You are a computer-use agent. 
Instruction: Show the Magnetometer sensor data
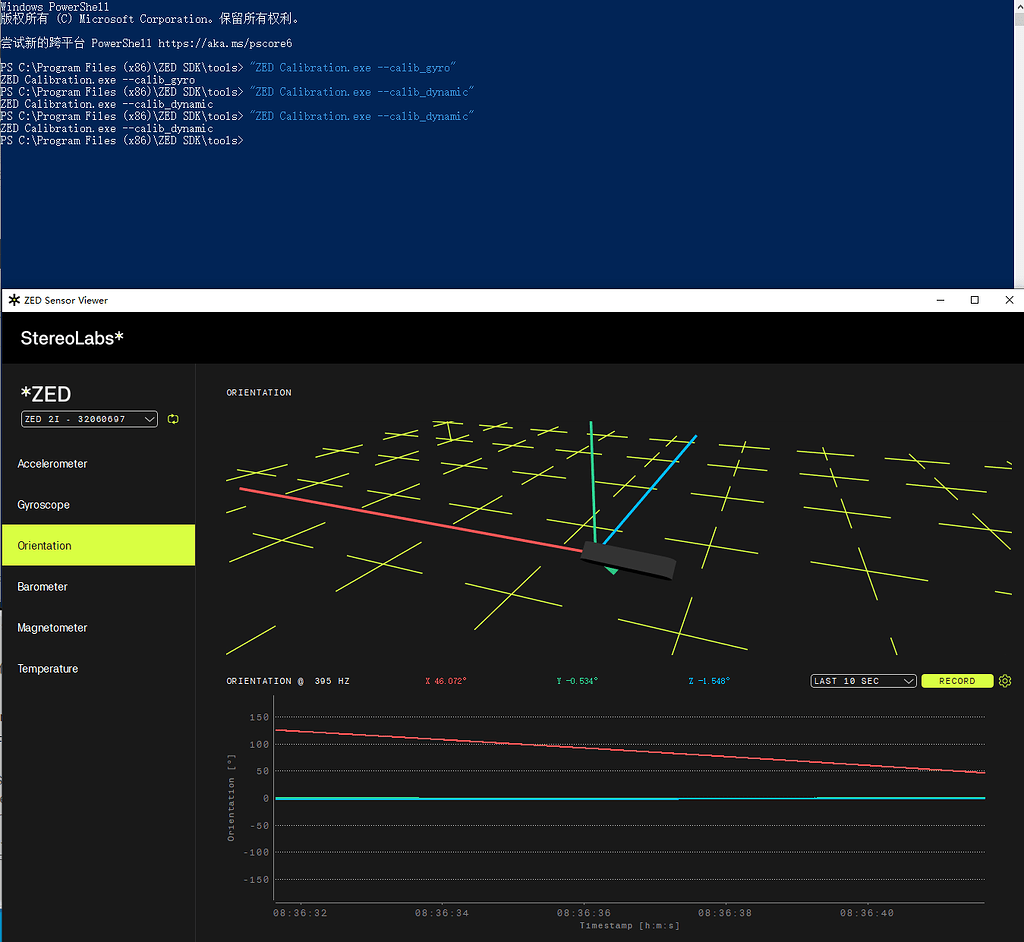pyautogui.click(x=52, y=628)
